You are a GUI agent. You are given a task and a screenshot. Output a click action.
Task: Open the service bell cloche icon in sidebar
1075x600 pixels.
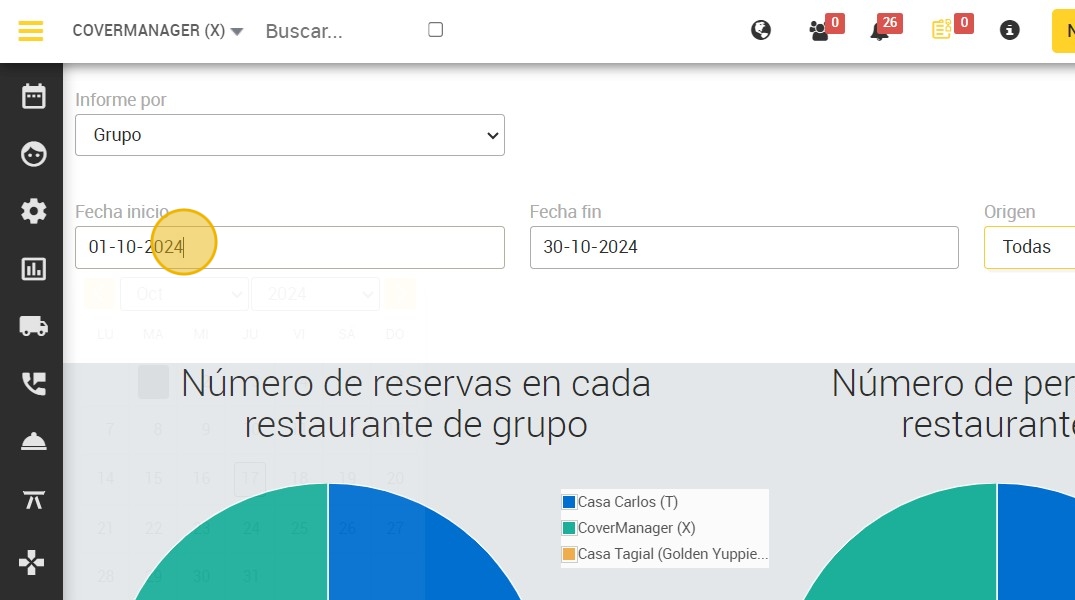coord(33,442)
